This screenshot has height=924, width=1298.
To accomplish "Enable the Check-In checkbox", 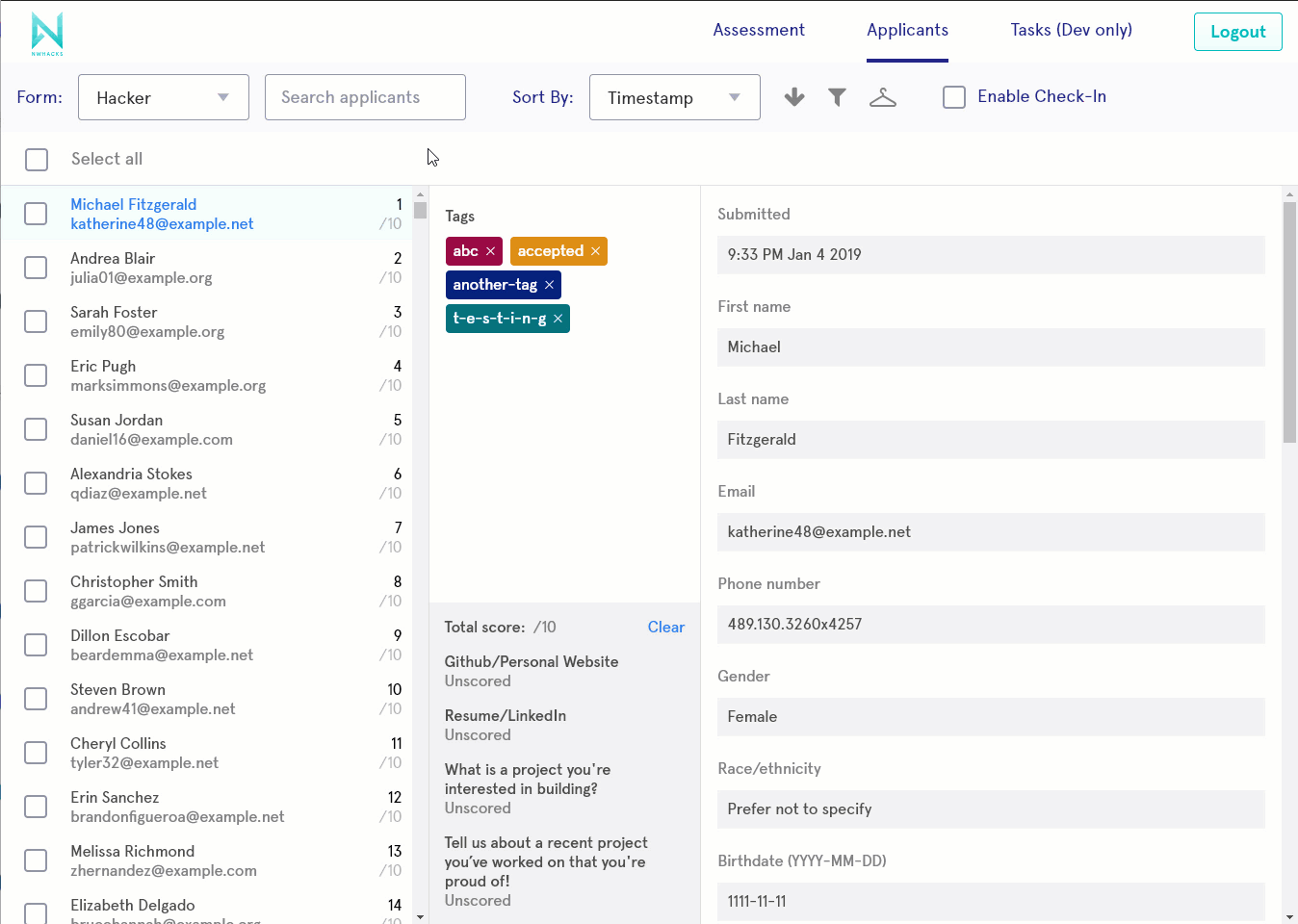I will [x=954, y=97].
